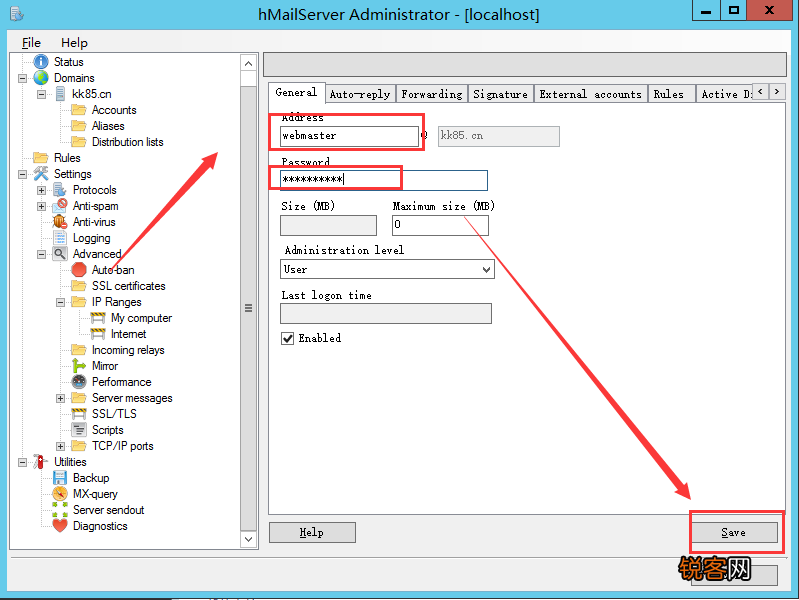
Task: Click the Anti-spam envelope icon
Action: click(60, 205)
